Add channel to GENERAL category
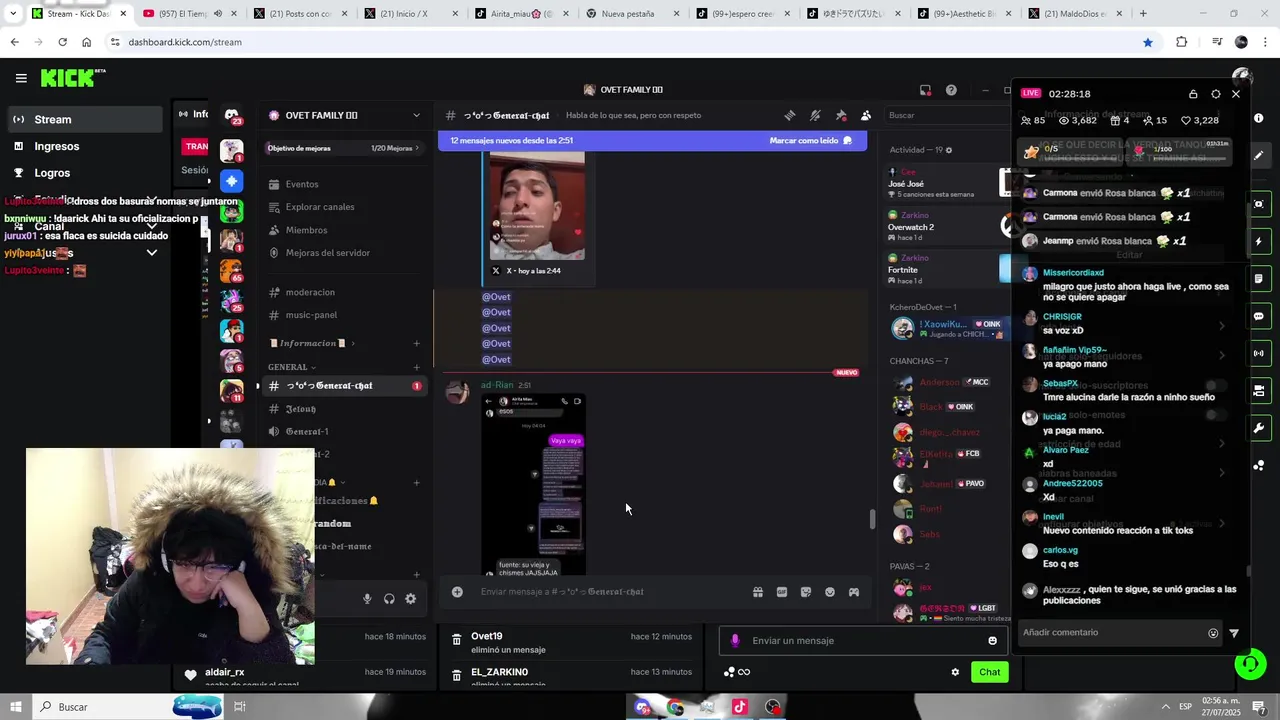This screenshot has height=720, width=1280. [x=417, y=367]
